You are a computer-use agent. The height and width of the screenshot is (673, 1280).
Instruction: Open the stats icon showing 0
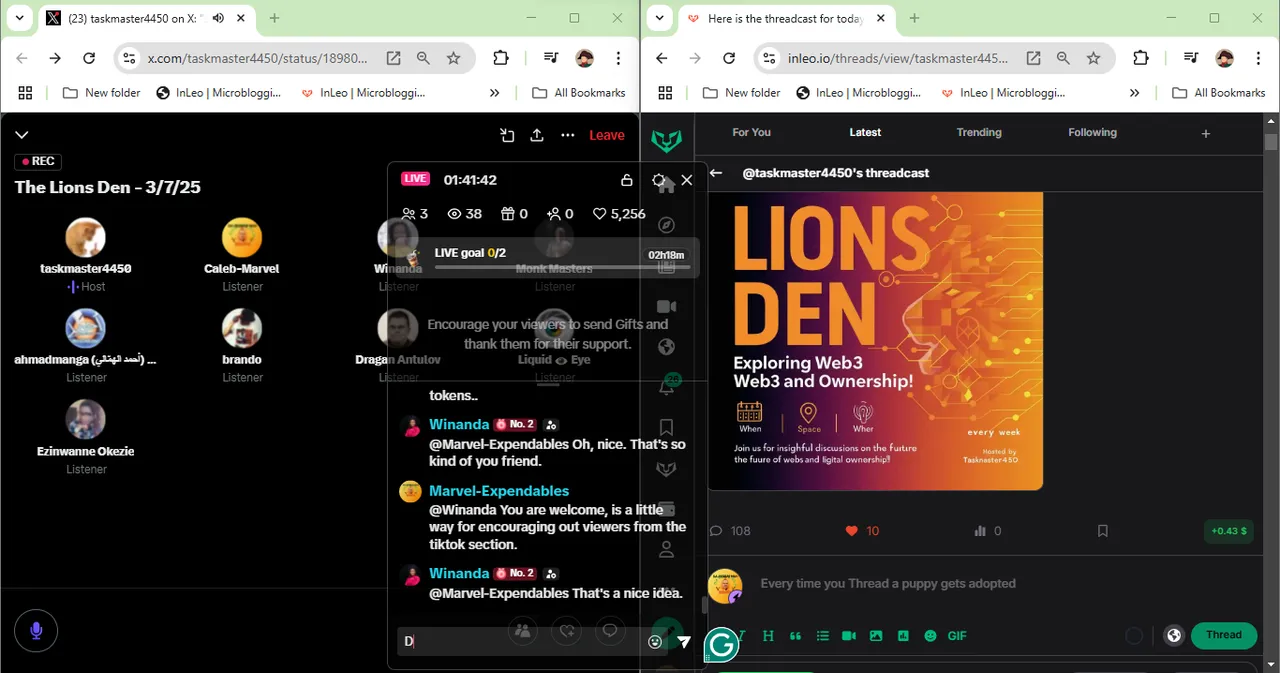pos(987,531)
